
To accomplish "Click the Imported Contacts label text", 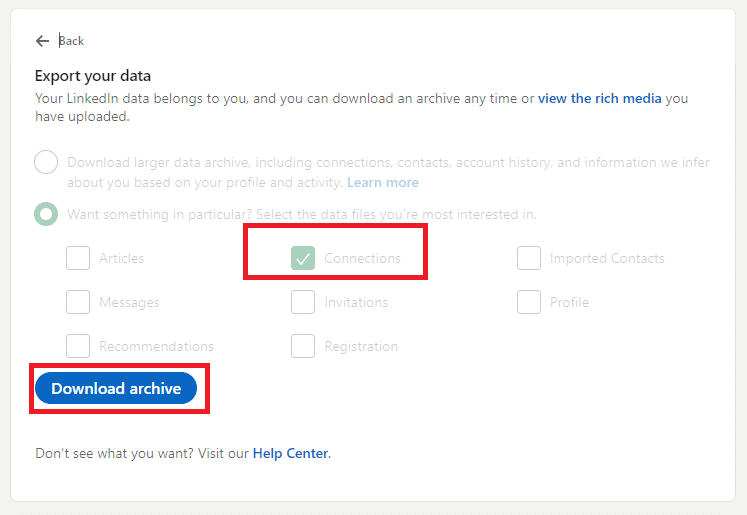I will click(x=607, y=259).
